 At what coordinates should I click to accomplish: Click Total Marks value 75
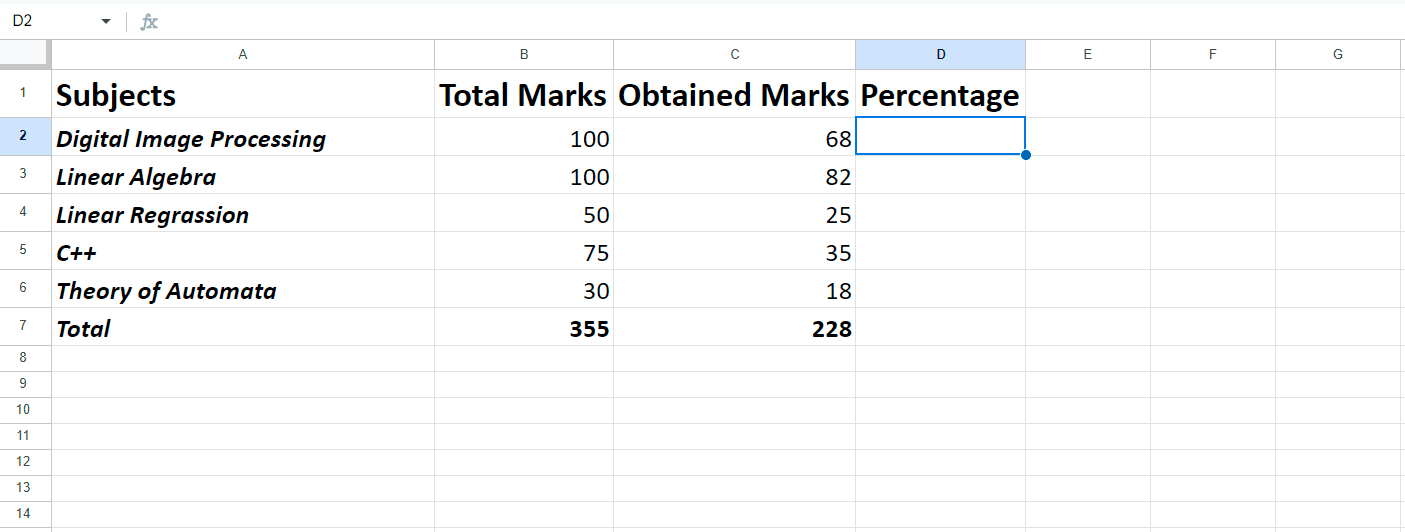pos(524,251)
